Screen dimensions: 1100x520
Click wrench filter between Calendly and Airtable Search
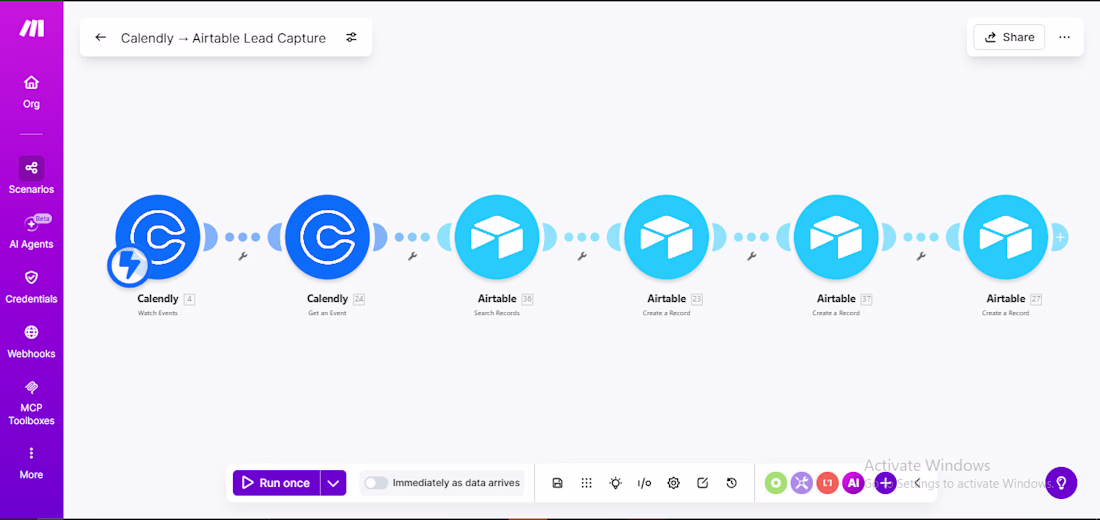click(412, 256)
